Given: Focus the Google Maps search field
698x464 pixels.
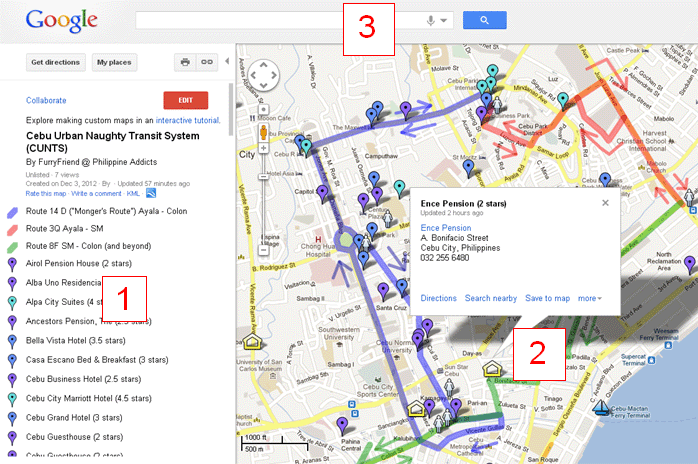Looking at the screenshot, I should (294, 20).
